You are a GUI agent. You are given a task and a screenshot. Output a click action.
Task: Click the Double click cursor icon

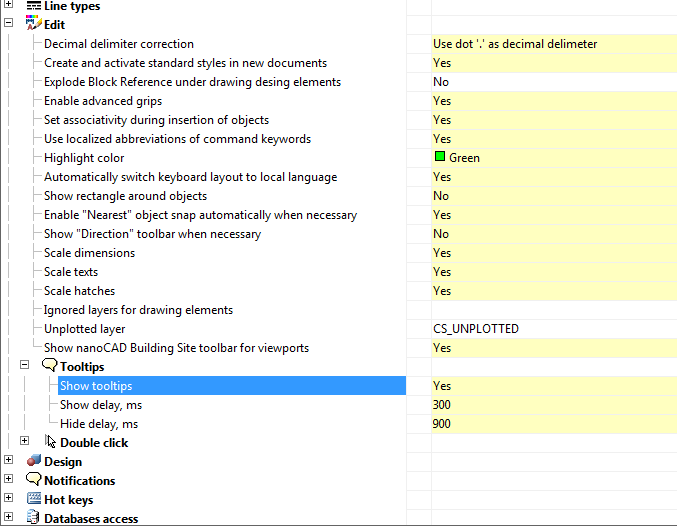click(x=51, y=442)
